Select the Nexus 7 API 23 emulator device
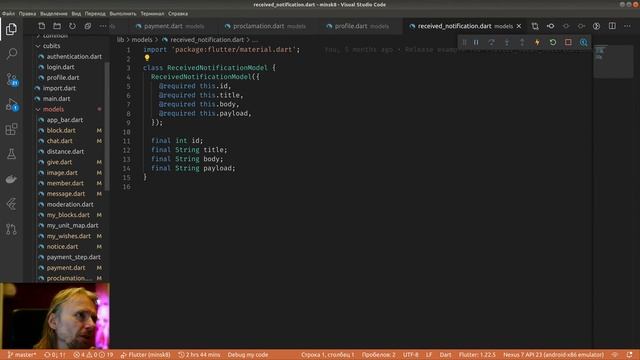The width and height of the screenshot is (640, 360). click(553, 355)
